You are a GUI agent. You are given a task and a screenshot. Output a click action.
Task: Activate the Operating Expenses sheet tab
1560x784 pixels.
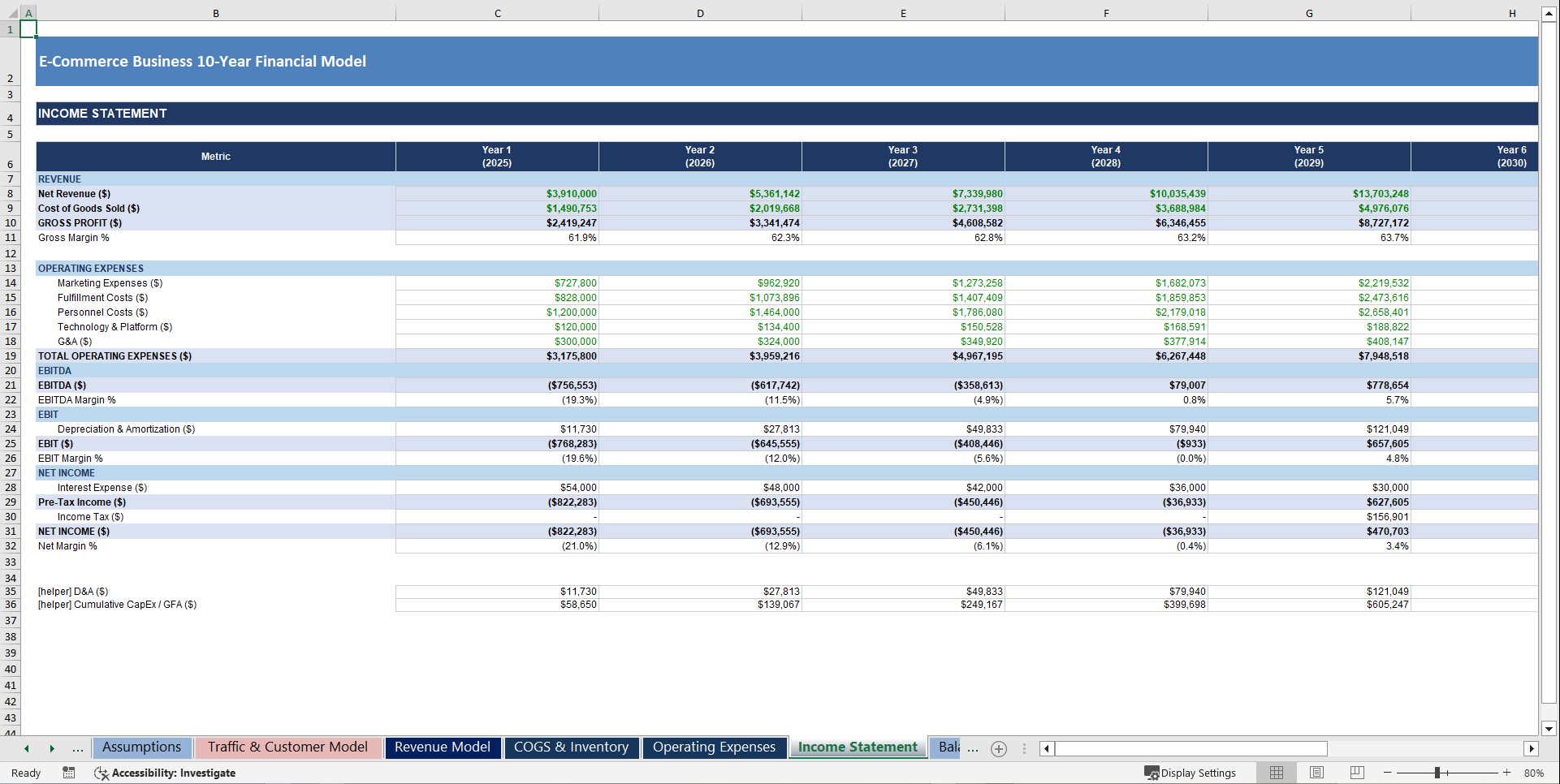point(714,747)
